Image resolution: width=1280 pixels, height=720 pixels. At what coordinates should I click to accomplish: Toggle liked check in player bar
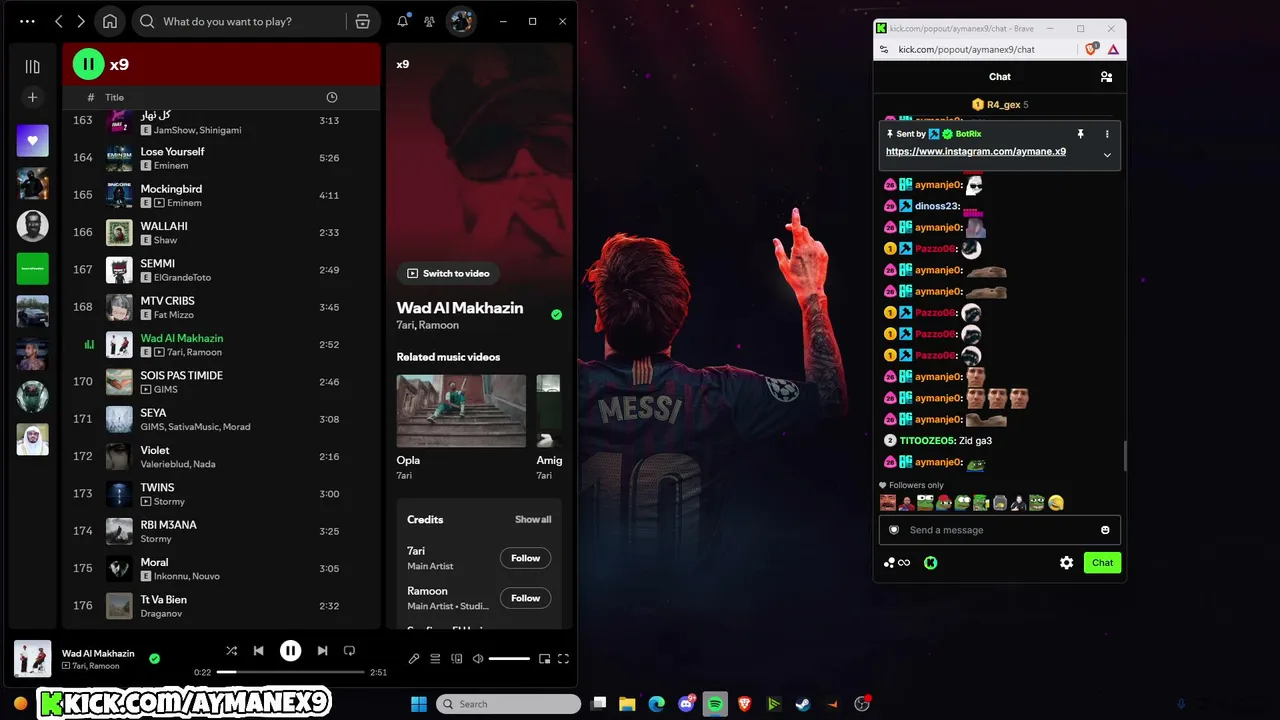[x=154, y=658]
